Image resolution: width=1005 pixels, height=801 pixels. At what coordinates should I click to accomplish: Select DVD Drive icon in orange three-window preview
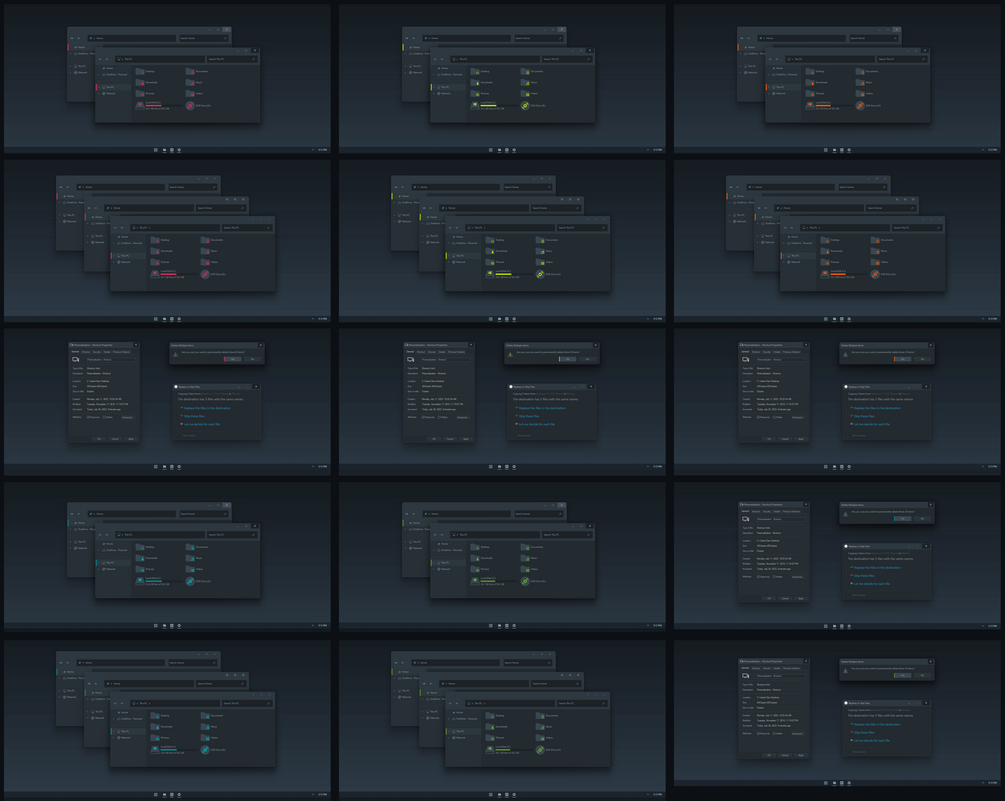point(876,275)
